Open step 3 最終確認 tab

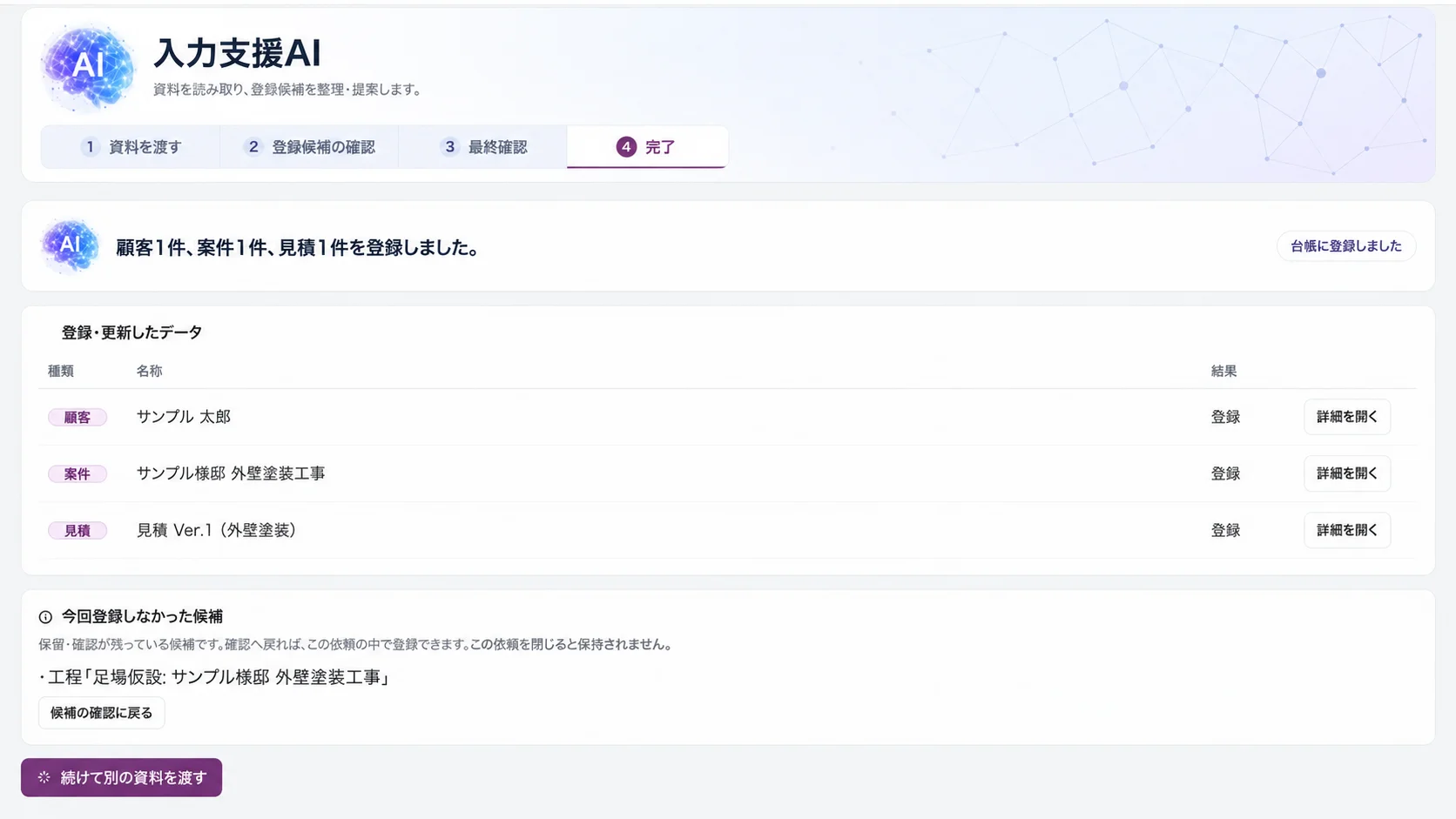point(483,147)
